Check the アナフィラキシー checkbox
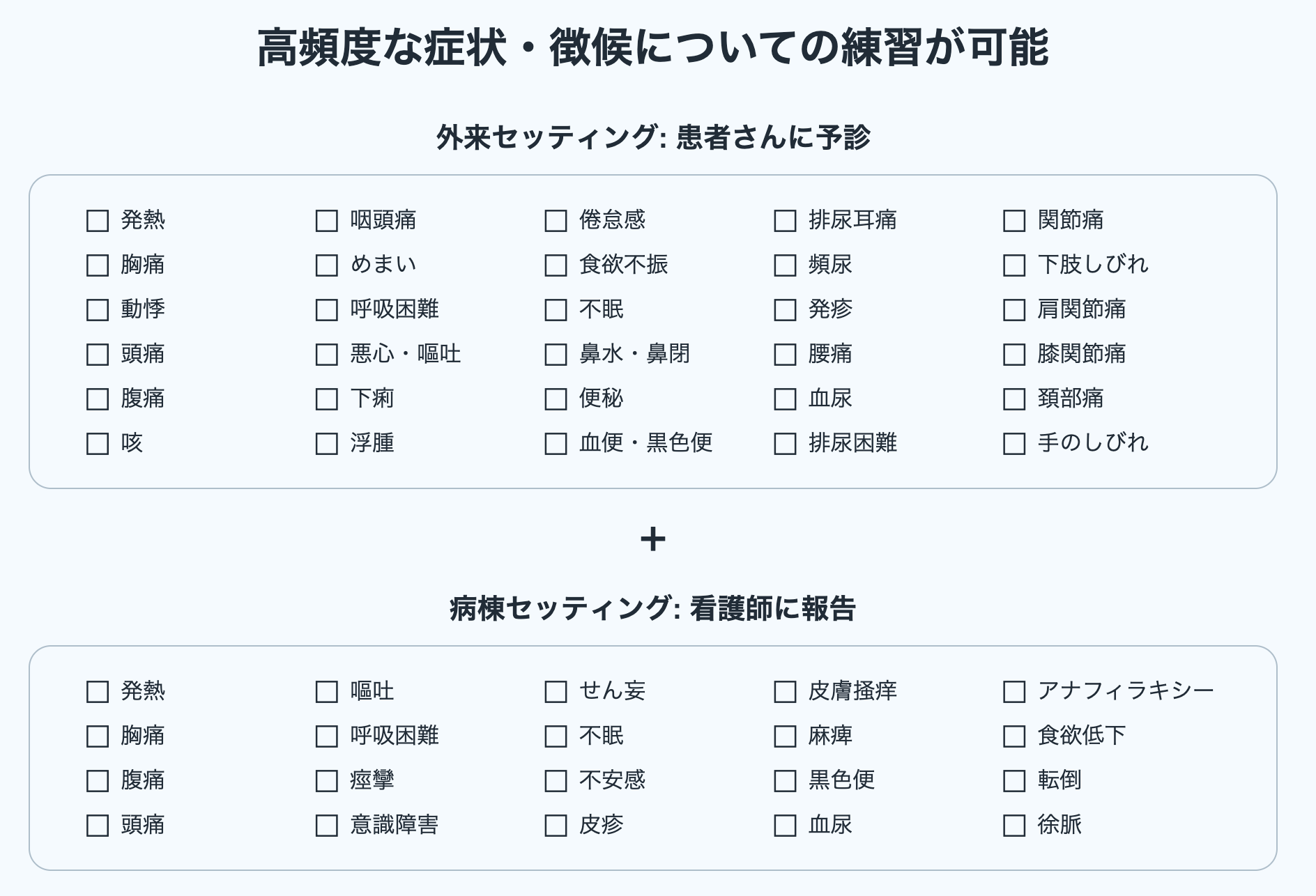 (1014, 692)
